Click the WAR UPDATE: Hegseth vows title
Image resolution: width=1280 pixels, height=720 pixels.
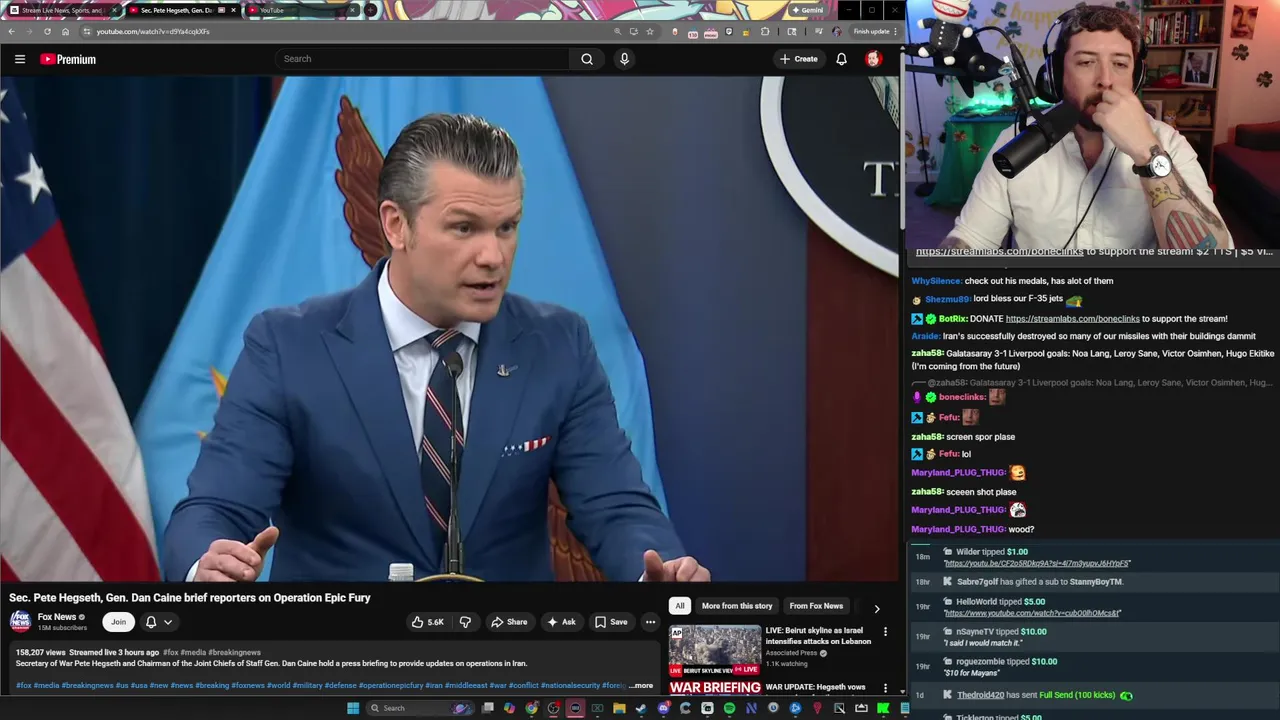coord(815,687)
